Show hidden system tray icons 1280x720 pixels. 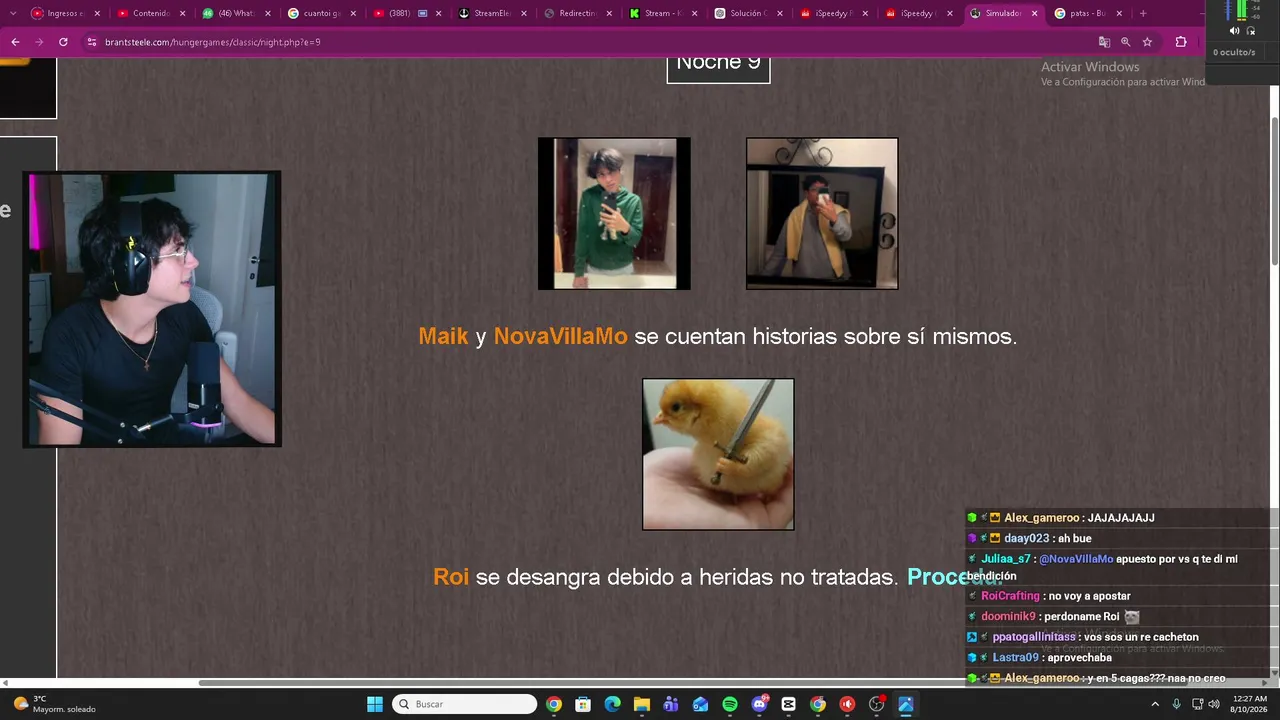click(x=1155, y=704)
